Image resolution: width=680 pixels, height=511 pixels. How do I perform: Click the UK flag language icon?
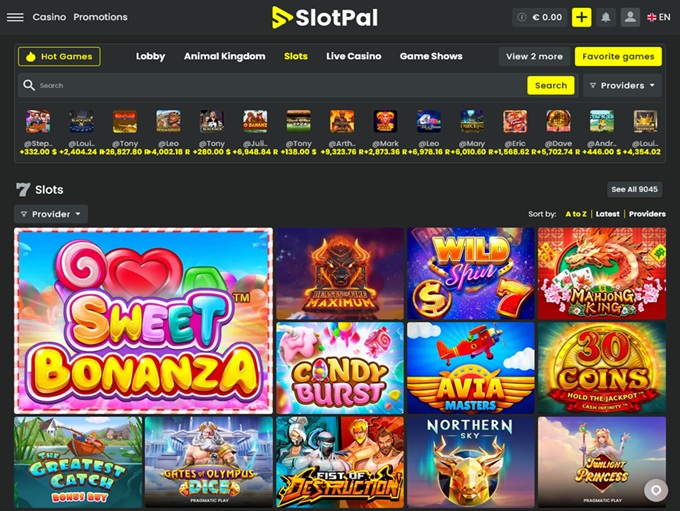[x=651, y=17]
